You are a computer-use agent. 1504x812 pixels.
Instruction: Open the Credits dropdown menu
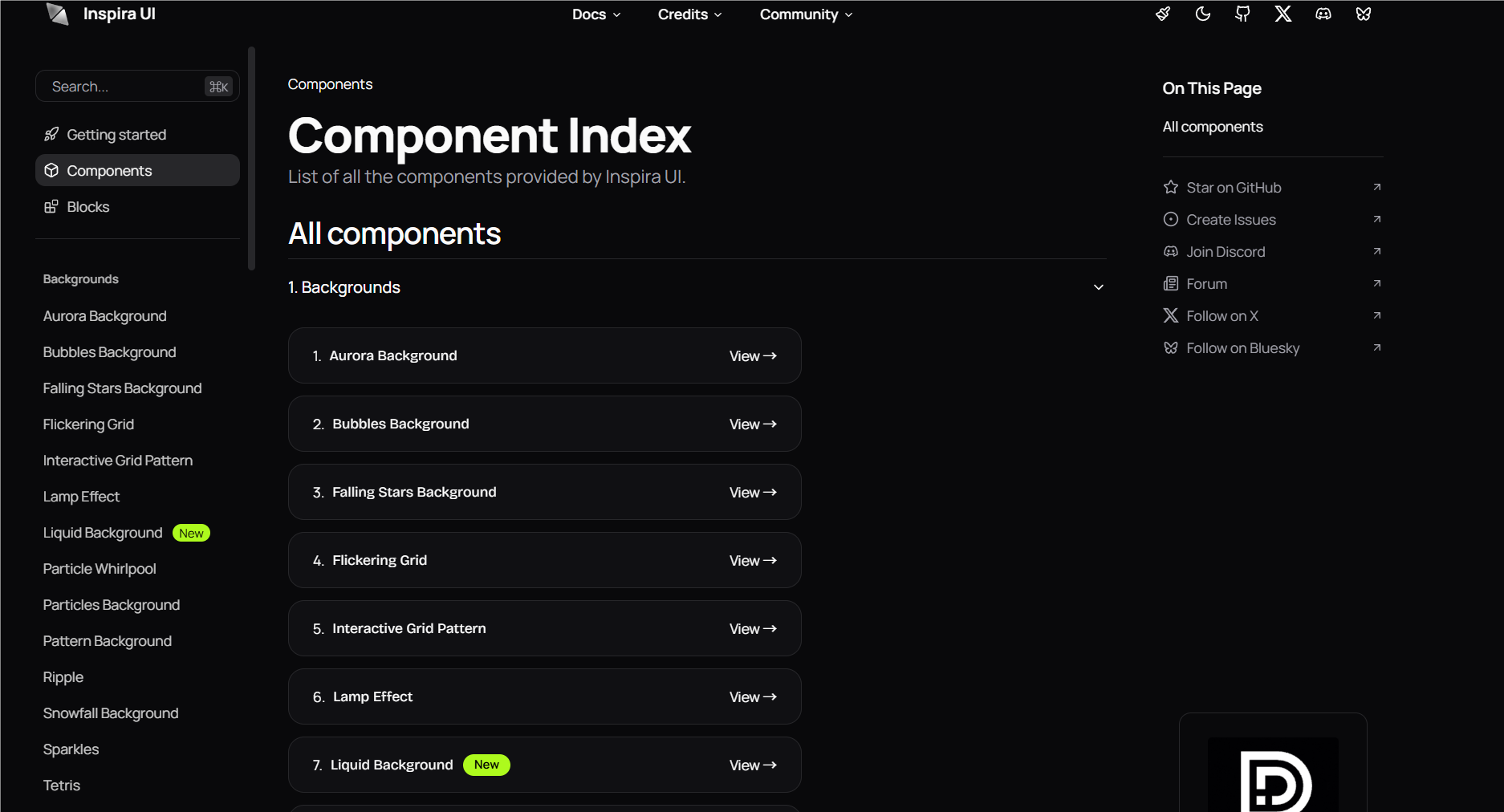pyautogui.click(x=690, y=14)
